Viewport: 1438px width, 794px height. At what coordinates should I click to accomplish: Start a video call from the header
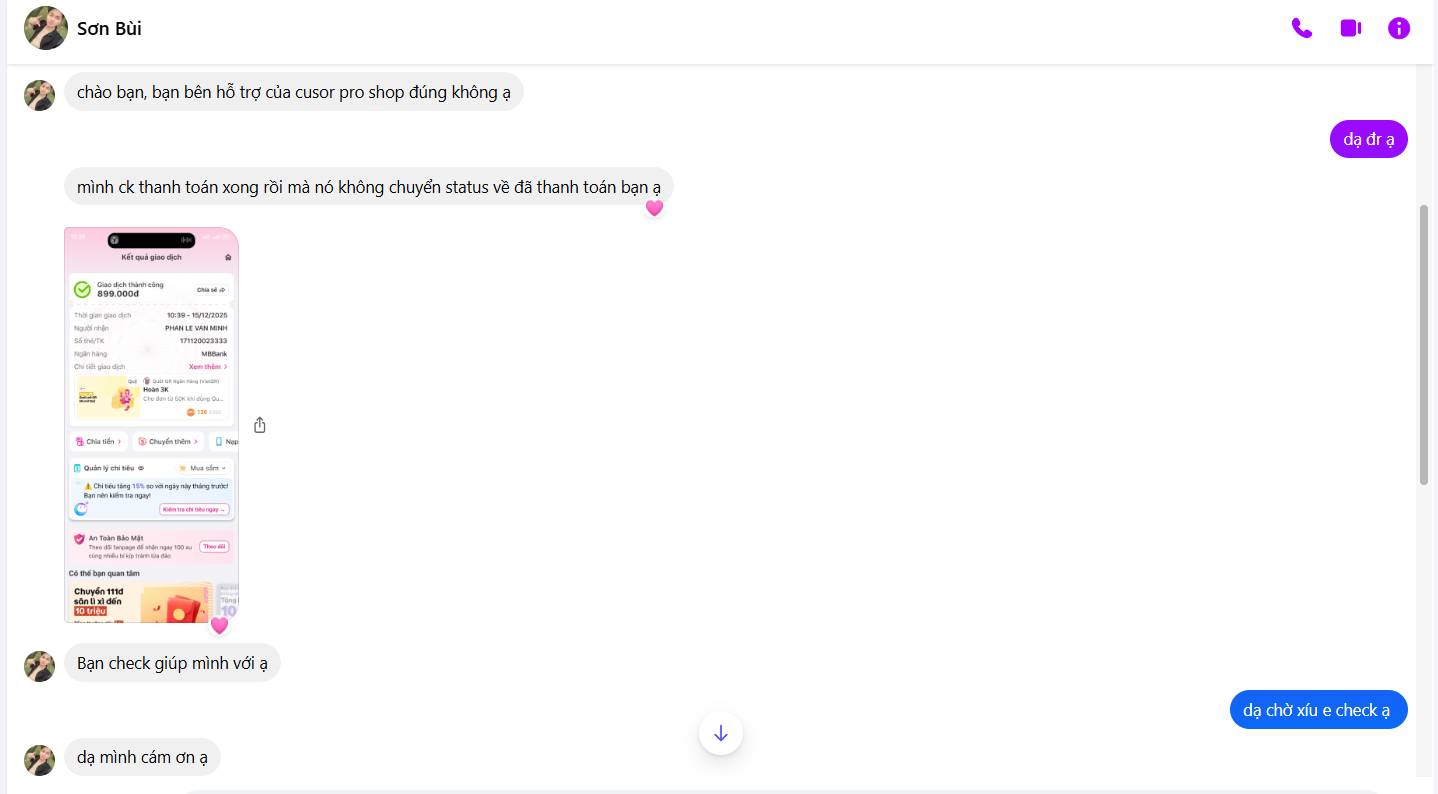[1350, 28]
